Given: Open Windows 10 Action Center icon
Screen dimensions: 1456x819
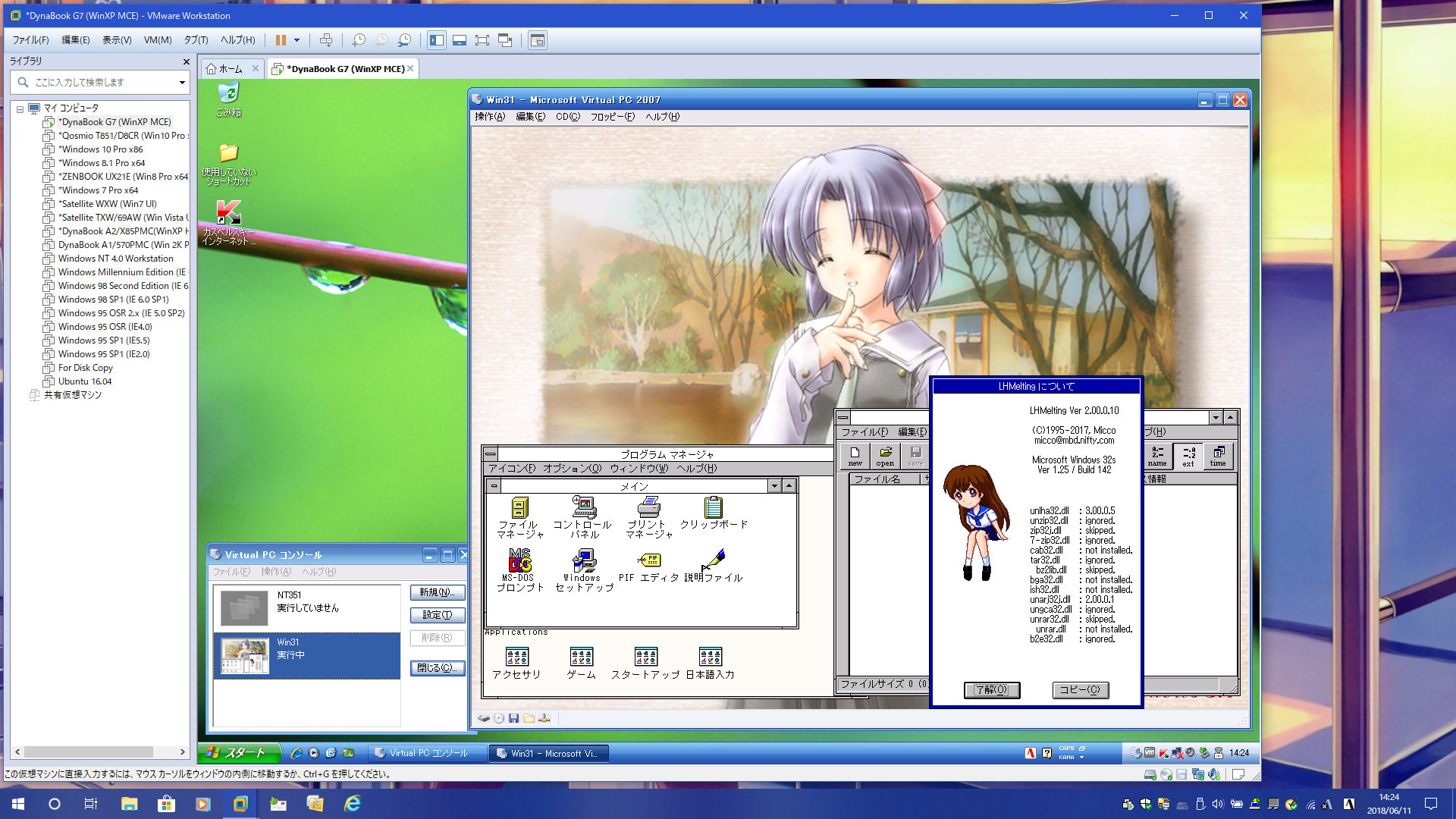Looking at the screenshot, I should pyautogui.click(x=1431, y=804).
